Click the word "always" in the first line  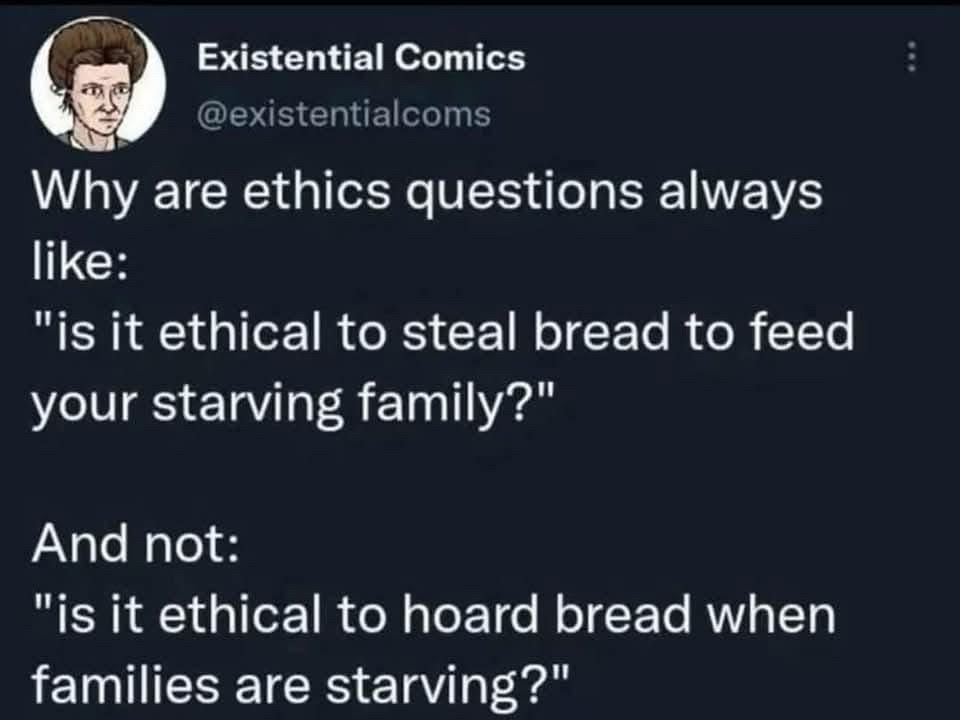[x=740, y=193]
